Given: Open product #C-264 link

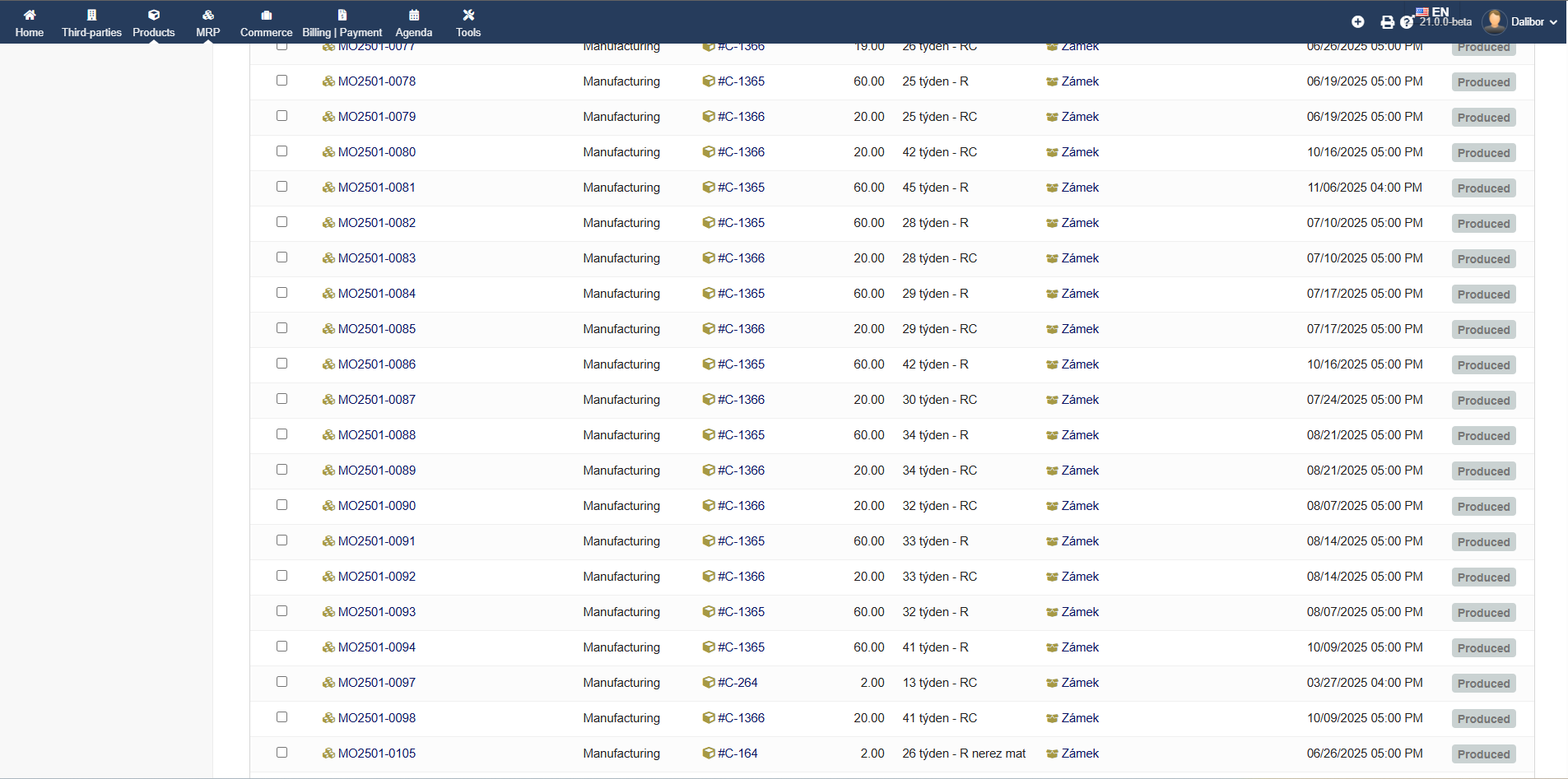Looking at the screenshot, I should 737,683.
